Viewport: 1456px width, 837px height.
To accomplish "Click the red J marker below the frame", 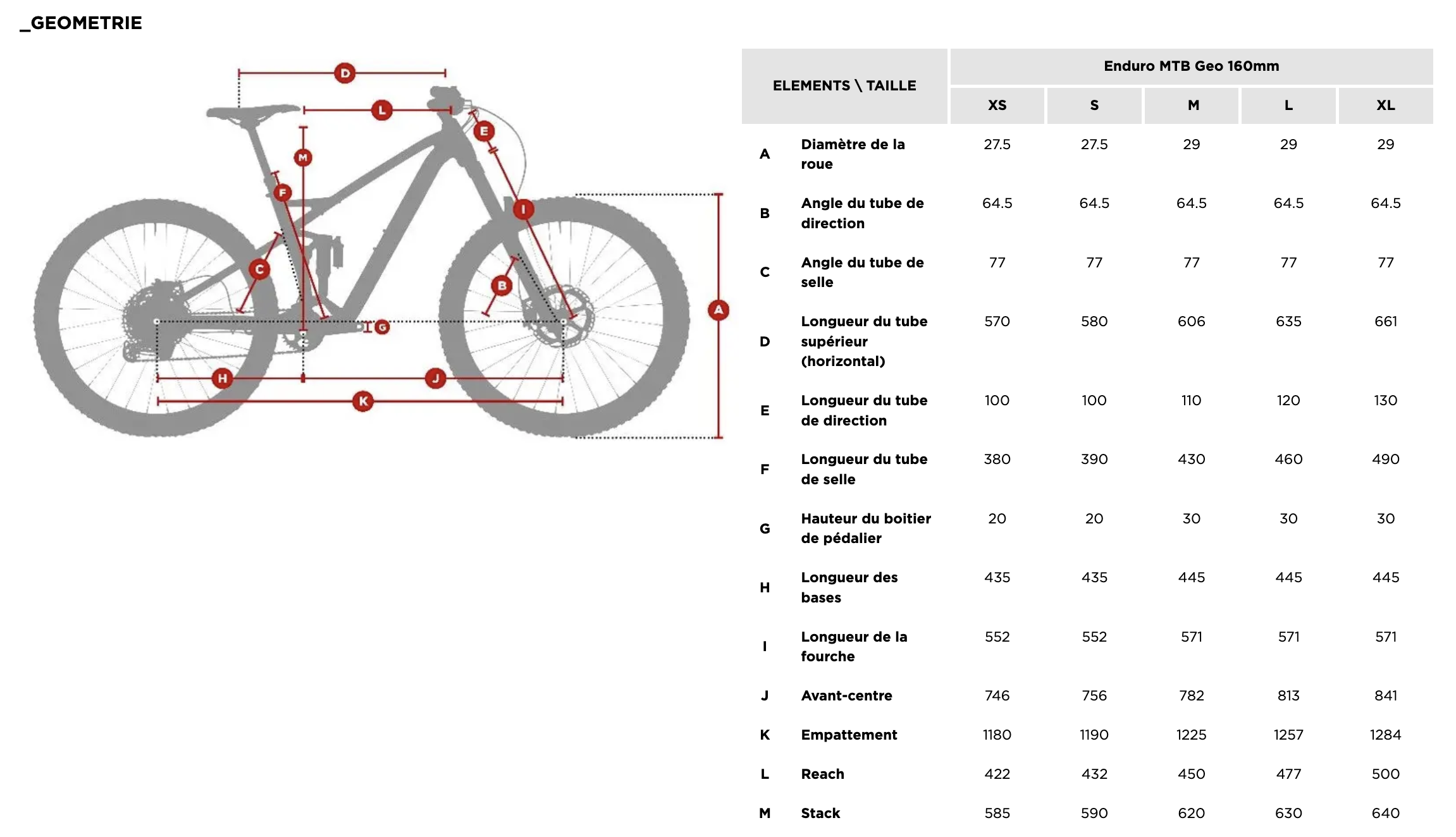I will pos(435,379).
